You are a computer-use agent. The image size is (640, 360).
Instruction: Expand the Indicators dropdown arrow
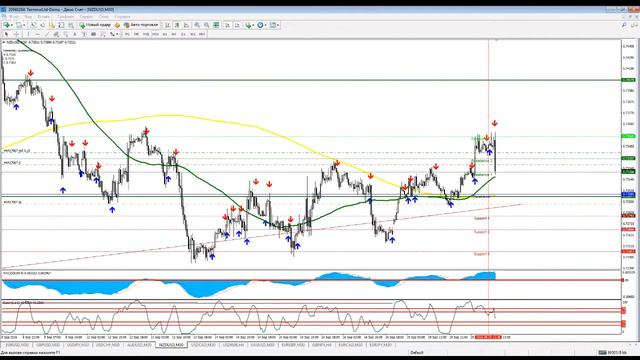pos(253,25)
